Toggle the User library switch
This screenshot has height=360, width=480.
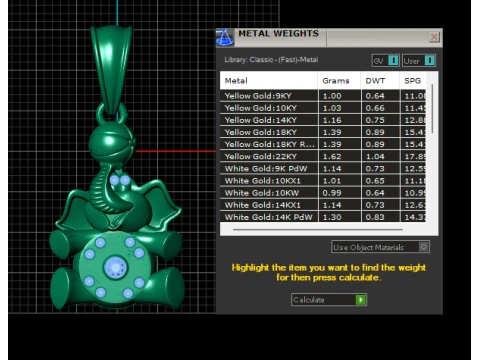(430, 61)
